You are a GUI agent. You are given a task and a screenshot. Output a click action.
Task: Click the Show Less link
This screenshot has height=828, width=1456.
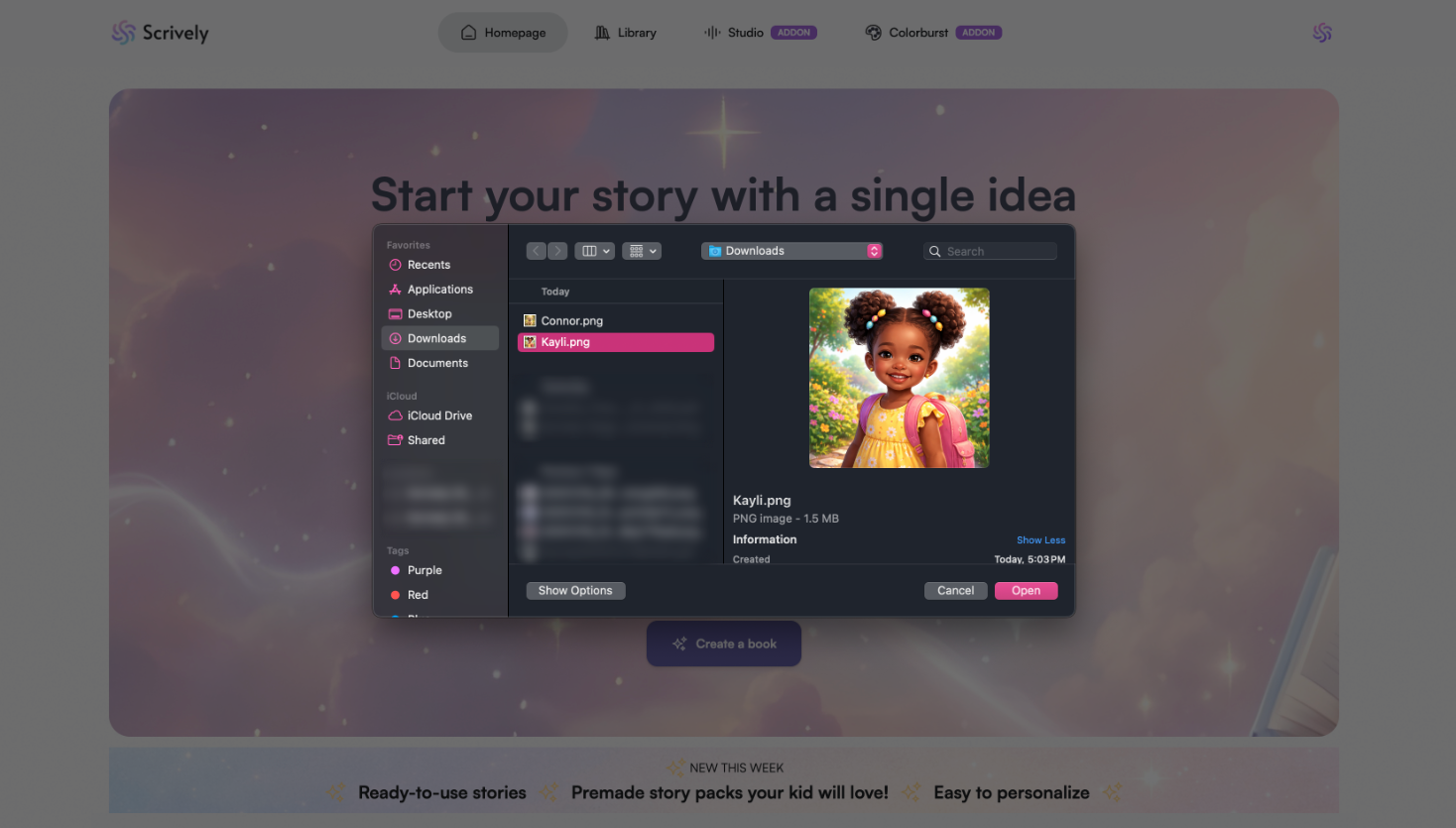1040,540
